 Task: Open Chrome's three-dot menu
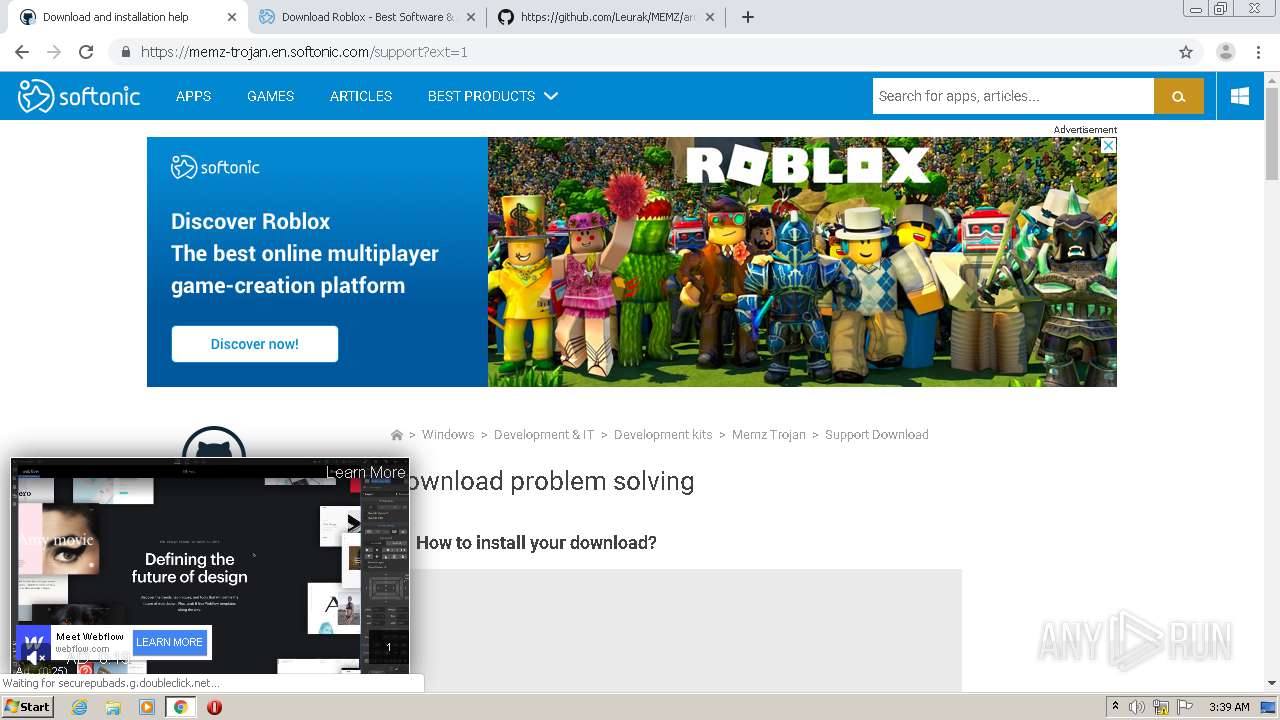click(x=1260, y=52)
